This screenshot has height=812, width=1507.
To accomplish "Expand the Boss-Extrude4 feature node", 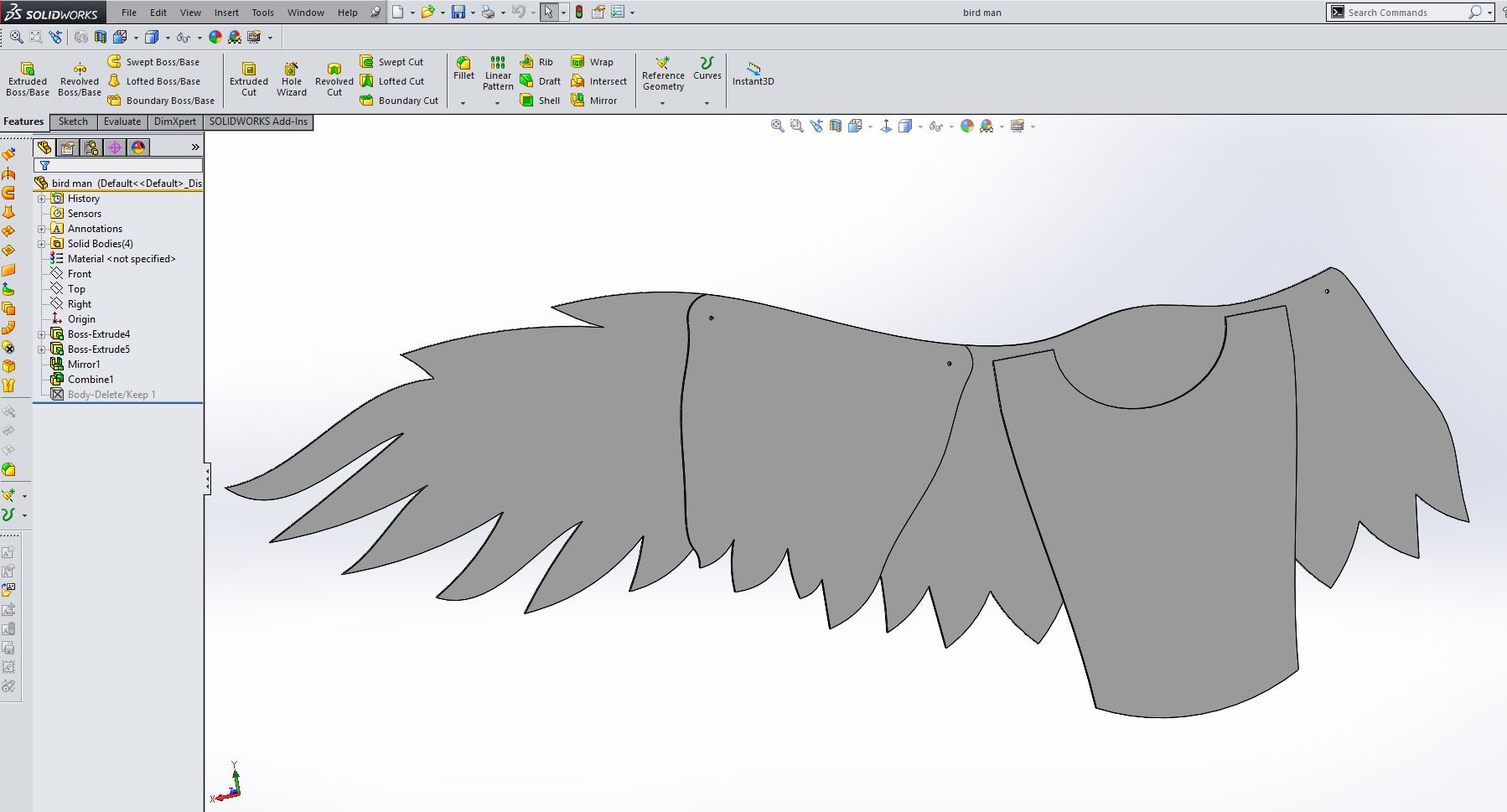I will point(42,334).
